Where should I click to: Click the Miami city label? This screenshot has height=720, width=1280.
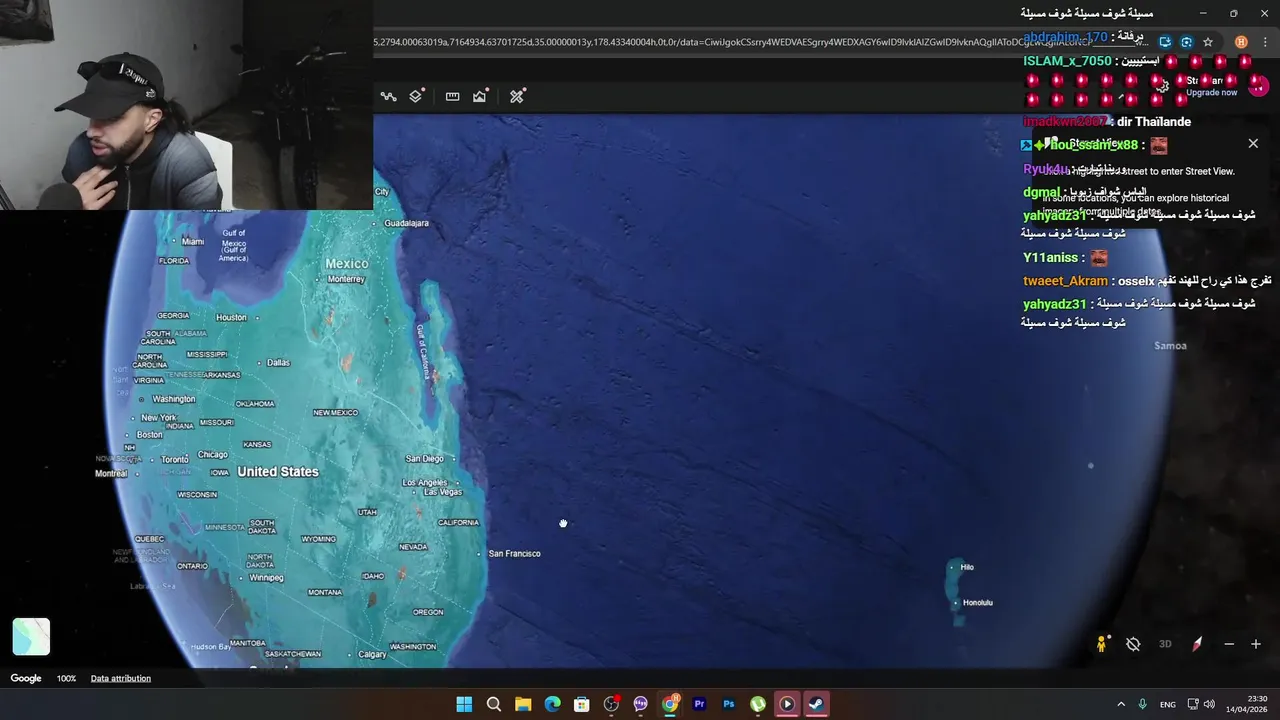click(x=193, y=242)
